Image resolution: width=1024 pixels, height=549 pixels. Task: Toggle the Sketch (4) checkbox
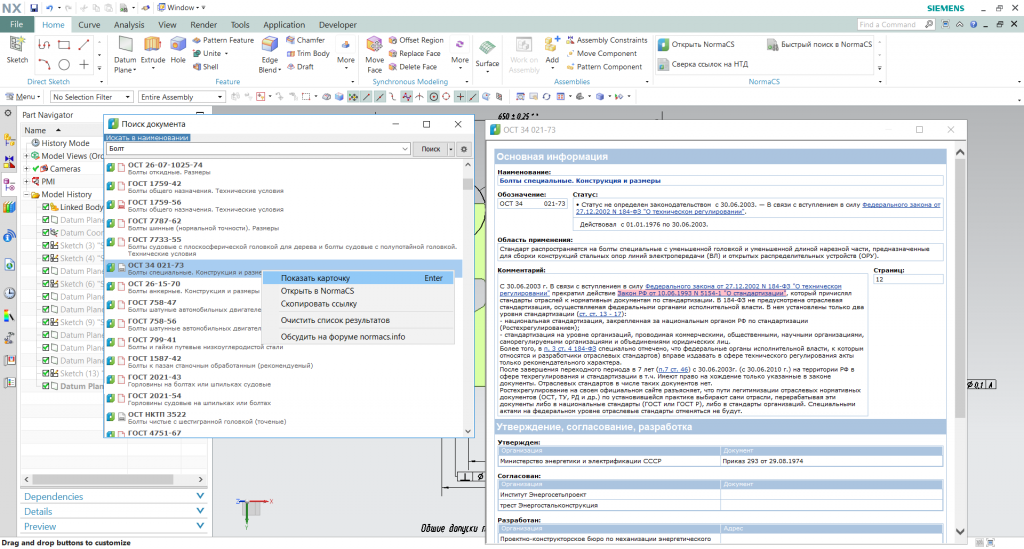(x=46, y=259)
